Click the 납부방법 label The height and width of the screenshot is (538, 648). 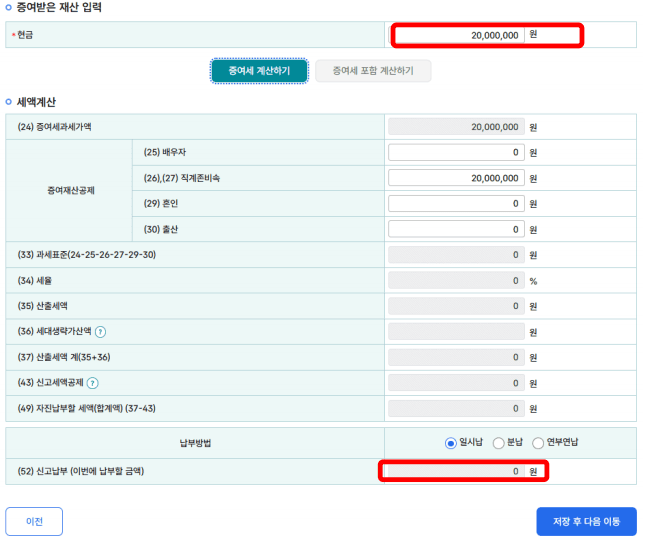click(195, 443)
